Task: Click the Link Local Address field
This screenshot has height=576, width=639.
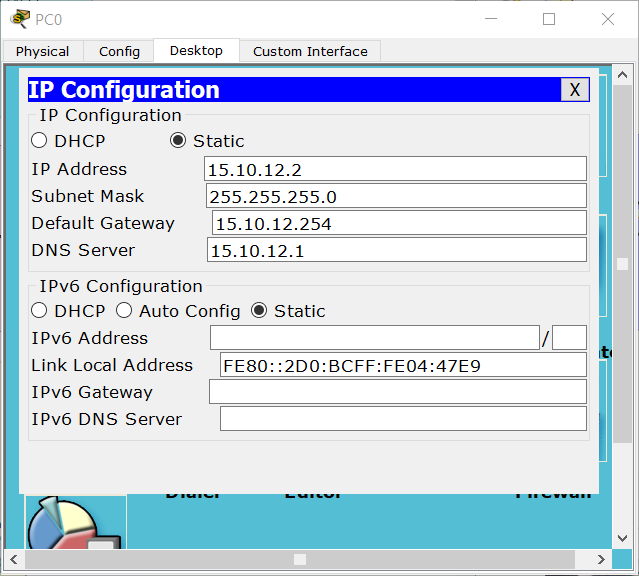Action: (x=403, y=365)
